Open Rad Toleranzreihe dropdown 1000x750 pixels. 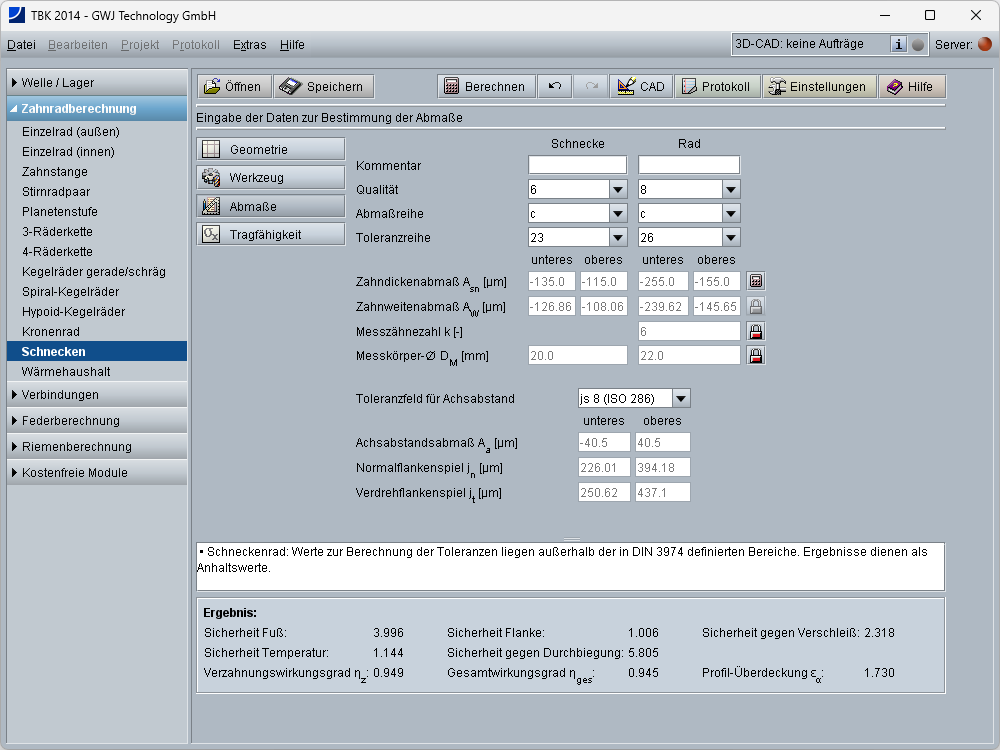[x=730, y=237]
